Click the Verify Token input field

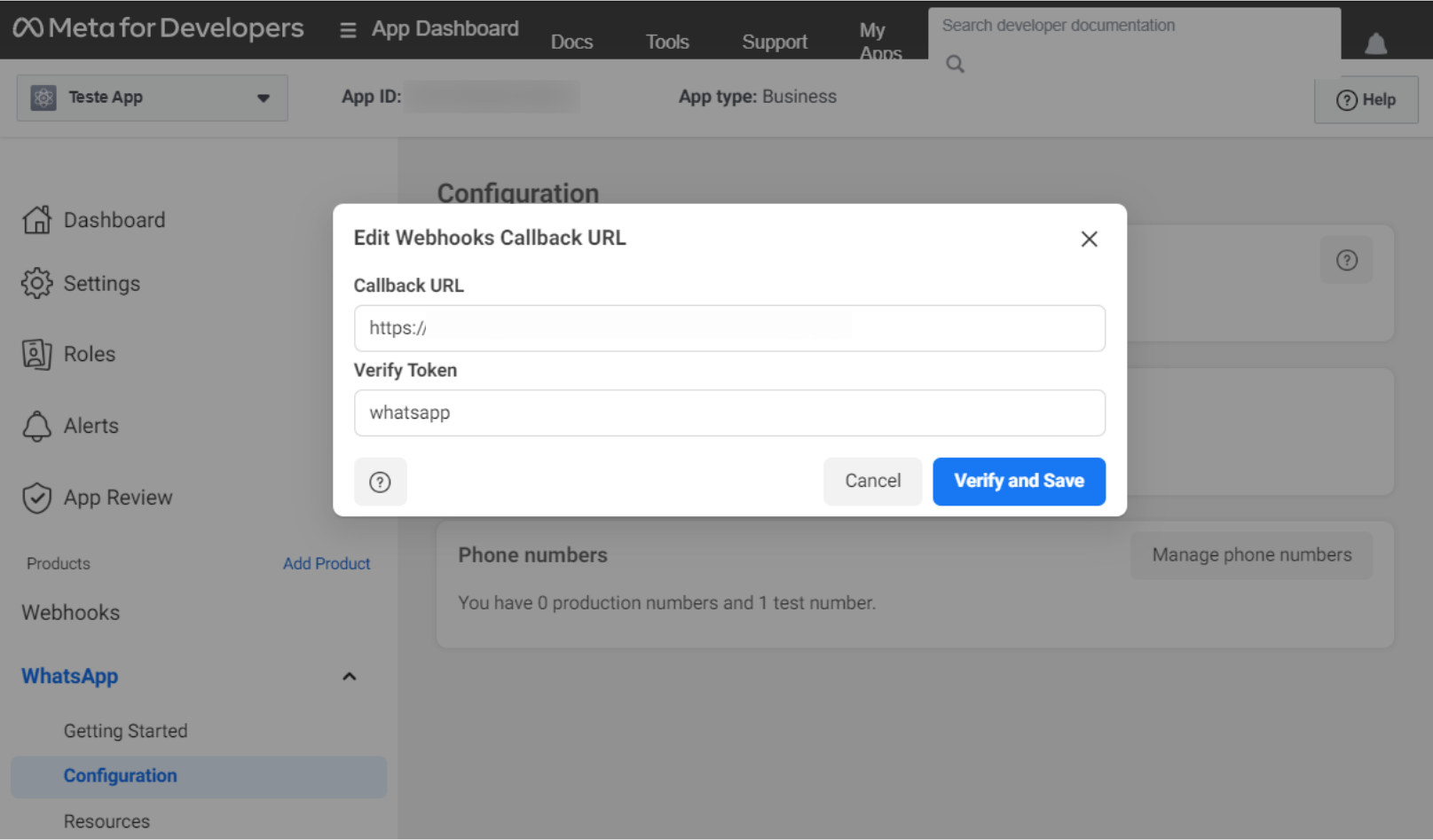point(729,412)
